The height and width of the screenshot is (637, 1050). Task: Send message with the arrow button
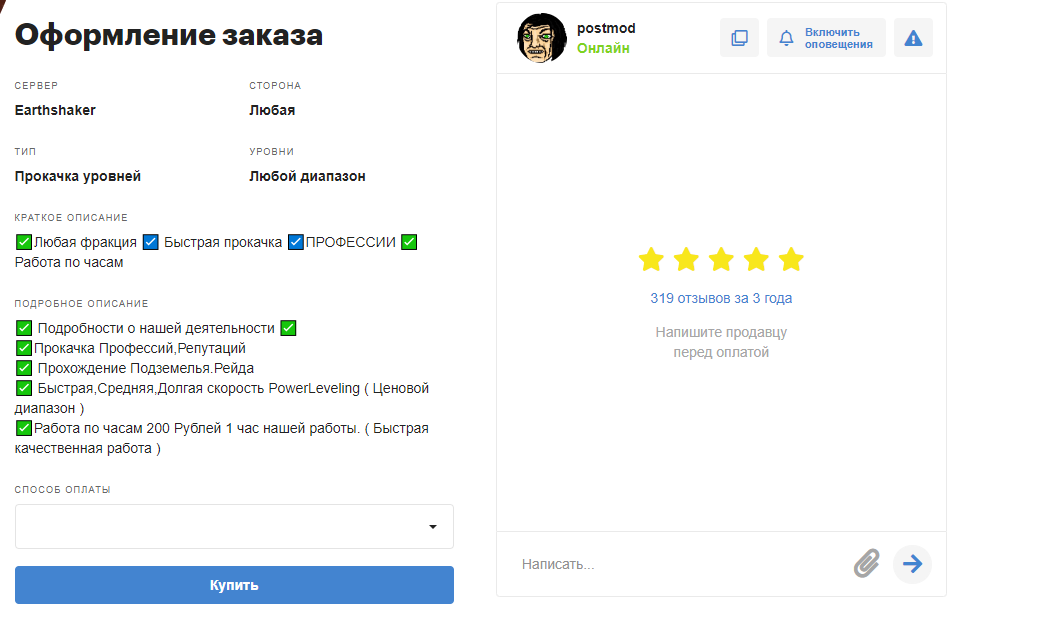pos(912,564)
